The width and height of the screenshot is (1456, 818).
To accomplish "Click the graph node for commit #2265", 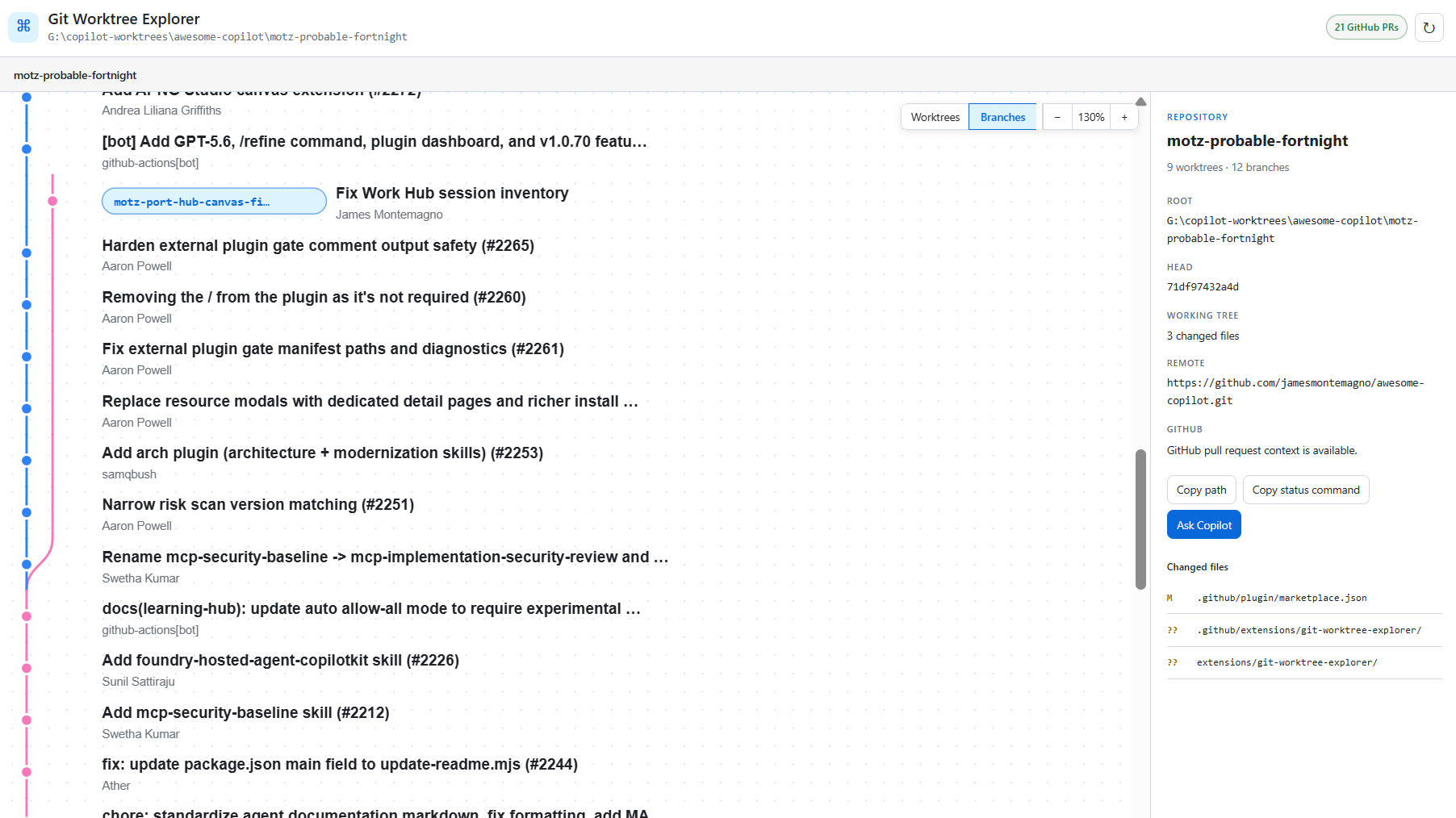I will click(x=27, y=253).
